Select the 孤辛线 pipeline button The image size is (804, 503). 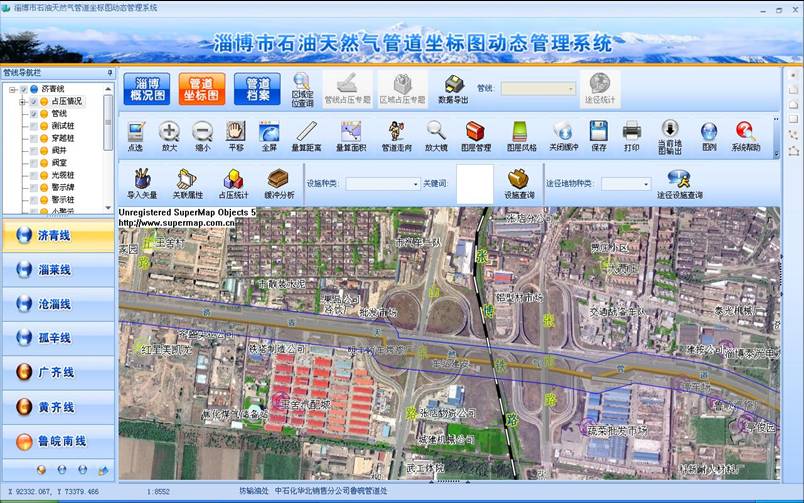click(x=58, y=338)
